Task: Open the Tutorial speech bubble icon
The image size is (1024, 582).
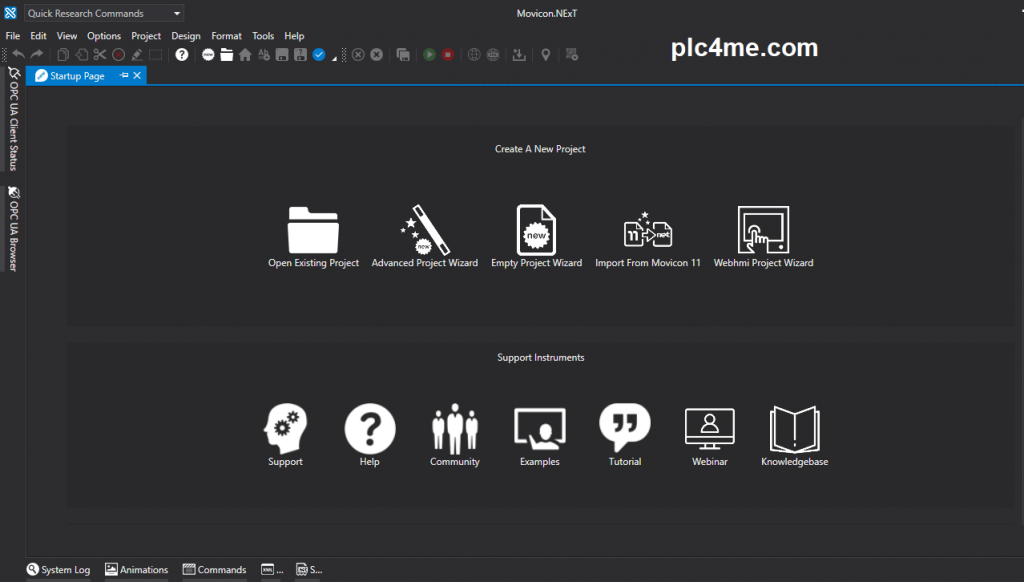Action: 625,427
